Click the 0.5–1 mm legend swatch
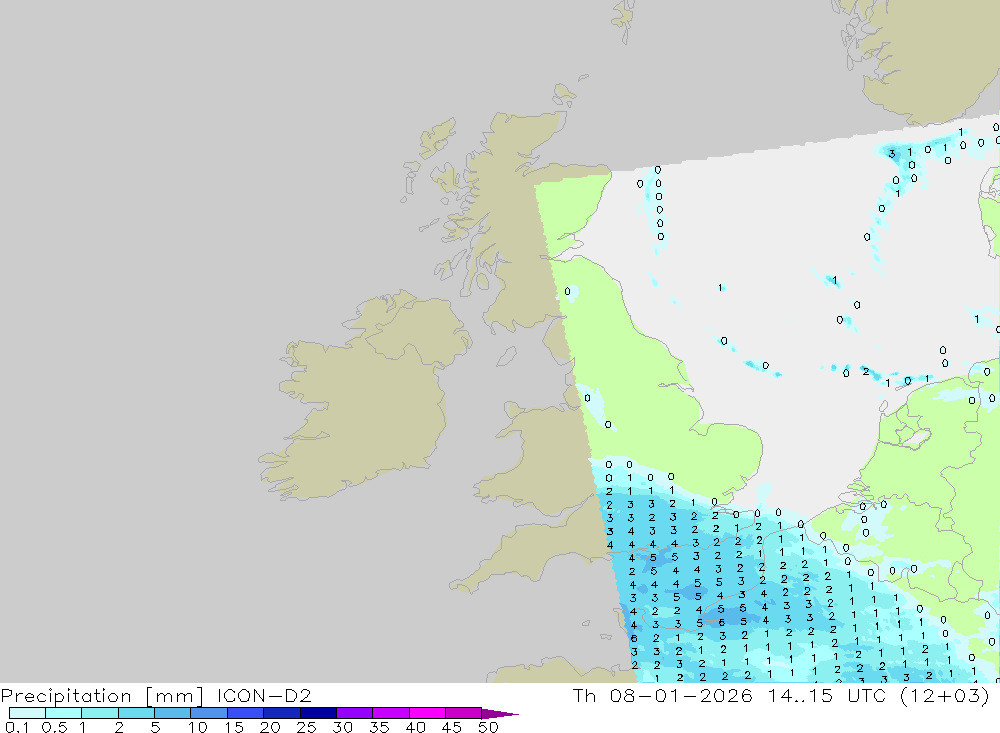Viewport: 1000px width, 733px height. 63,713
